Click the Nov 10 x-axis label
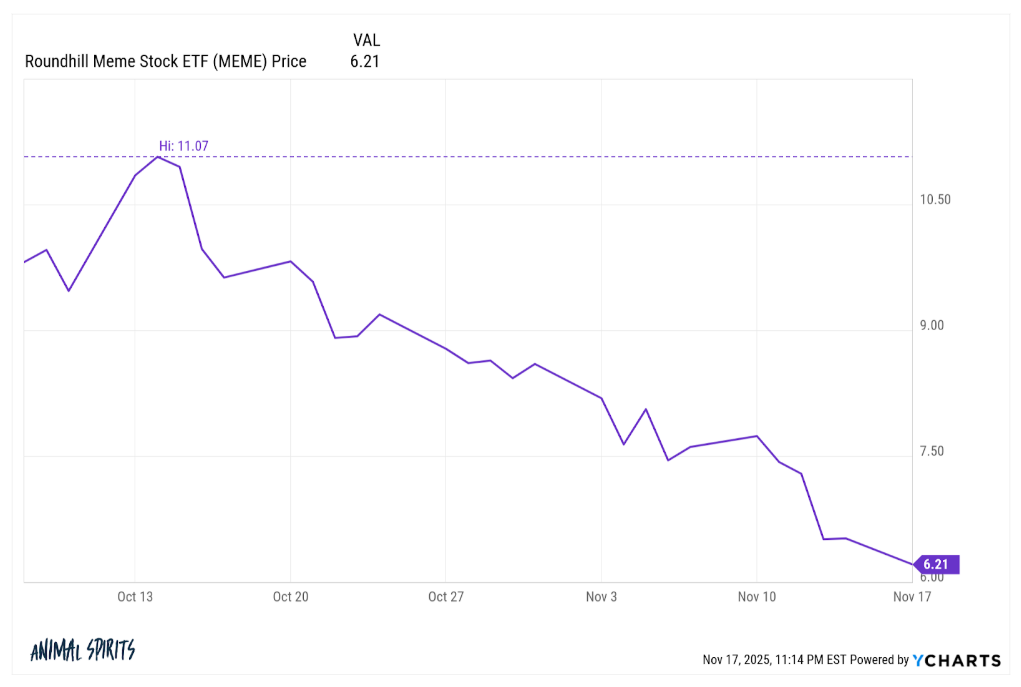The height and width of the screenshot is (687, 1021). (757, 598)
